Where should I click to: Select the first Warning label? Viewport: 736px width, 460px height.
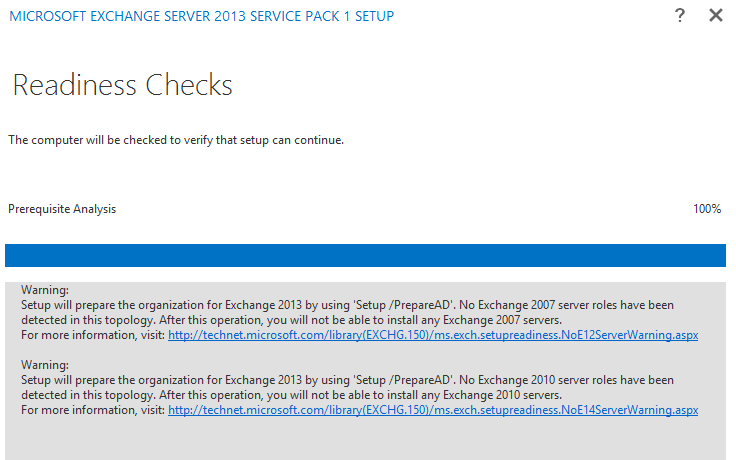45,290
